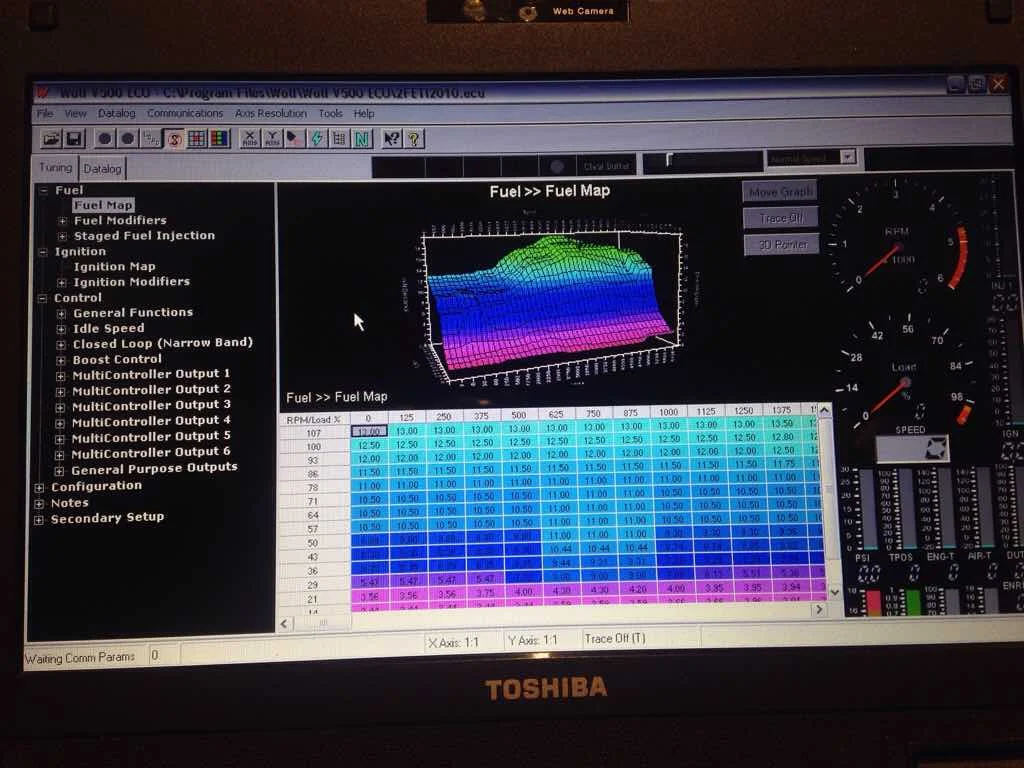
Task: Click the Open file folder icon
Action: pos(49,138)
